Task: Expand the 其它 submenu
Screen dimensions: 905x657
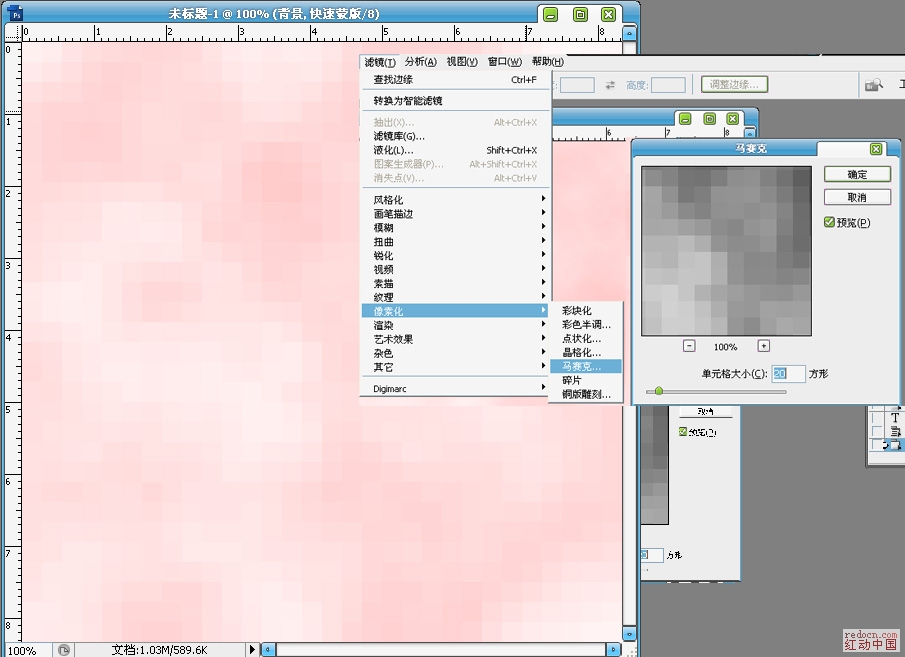Action: [x=455, y=367]
